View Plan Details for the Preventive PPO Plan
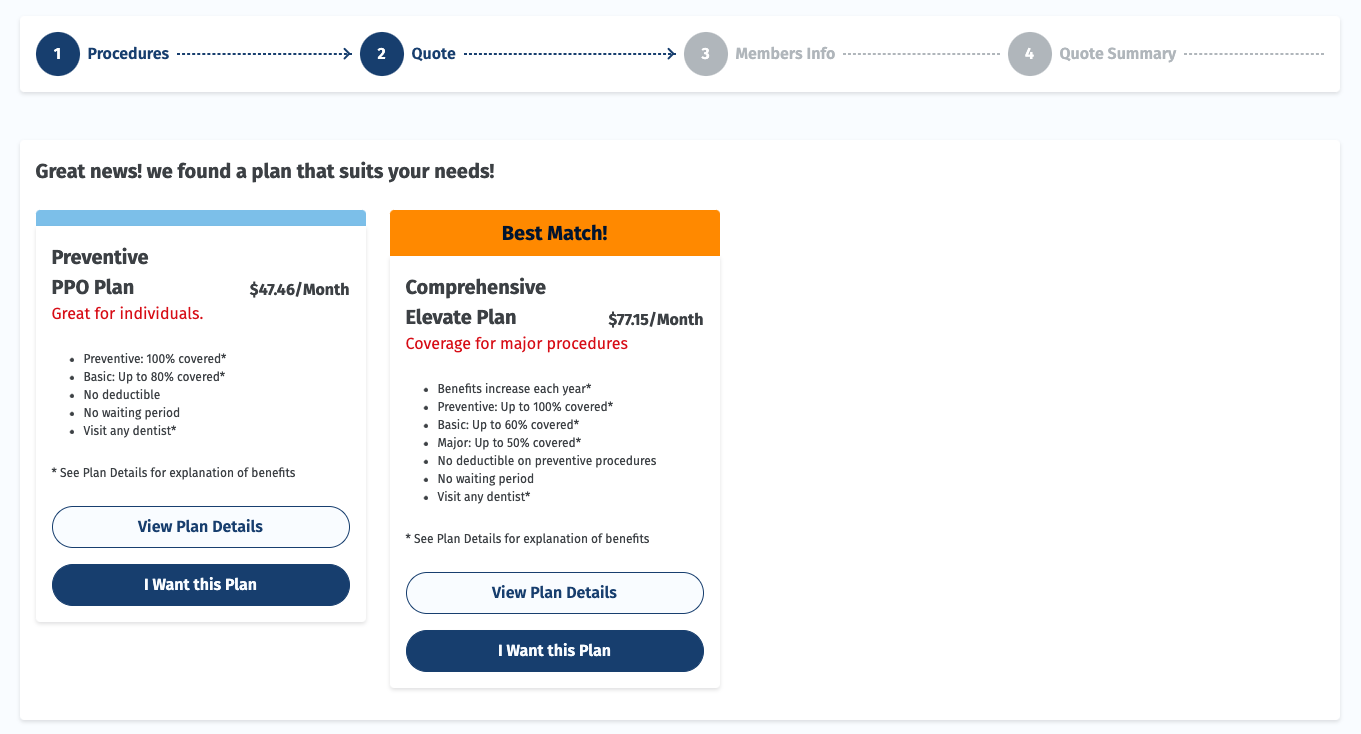This screenshot has height=734, width=1361. (x=200, y=527)
